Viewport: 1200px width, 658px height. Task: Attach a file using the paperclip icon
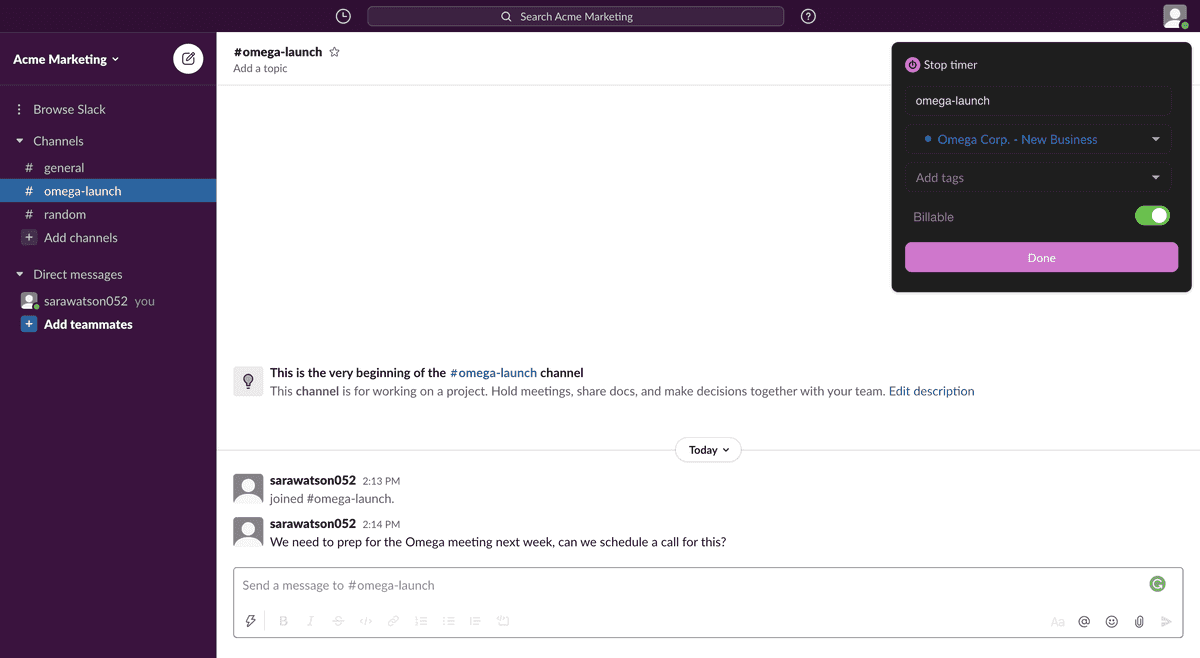tap(1138, 621)
